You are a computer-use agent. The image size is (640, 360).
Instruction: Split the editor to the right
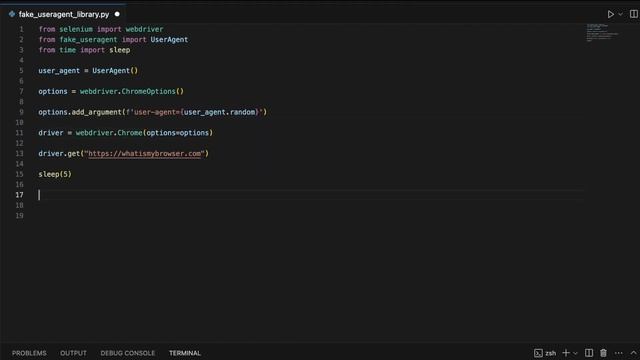tap(634, 14)
